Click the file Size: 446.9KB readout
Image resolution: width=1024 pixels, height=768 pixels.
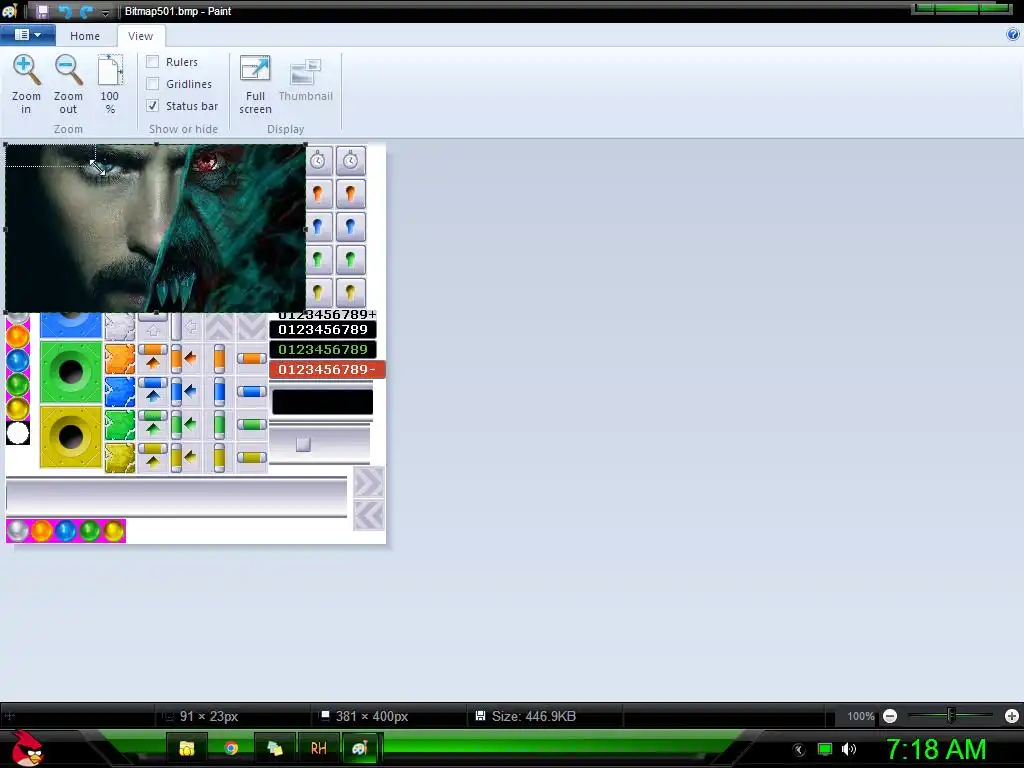click(x=534, y=716)
